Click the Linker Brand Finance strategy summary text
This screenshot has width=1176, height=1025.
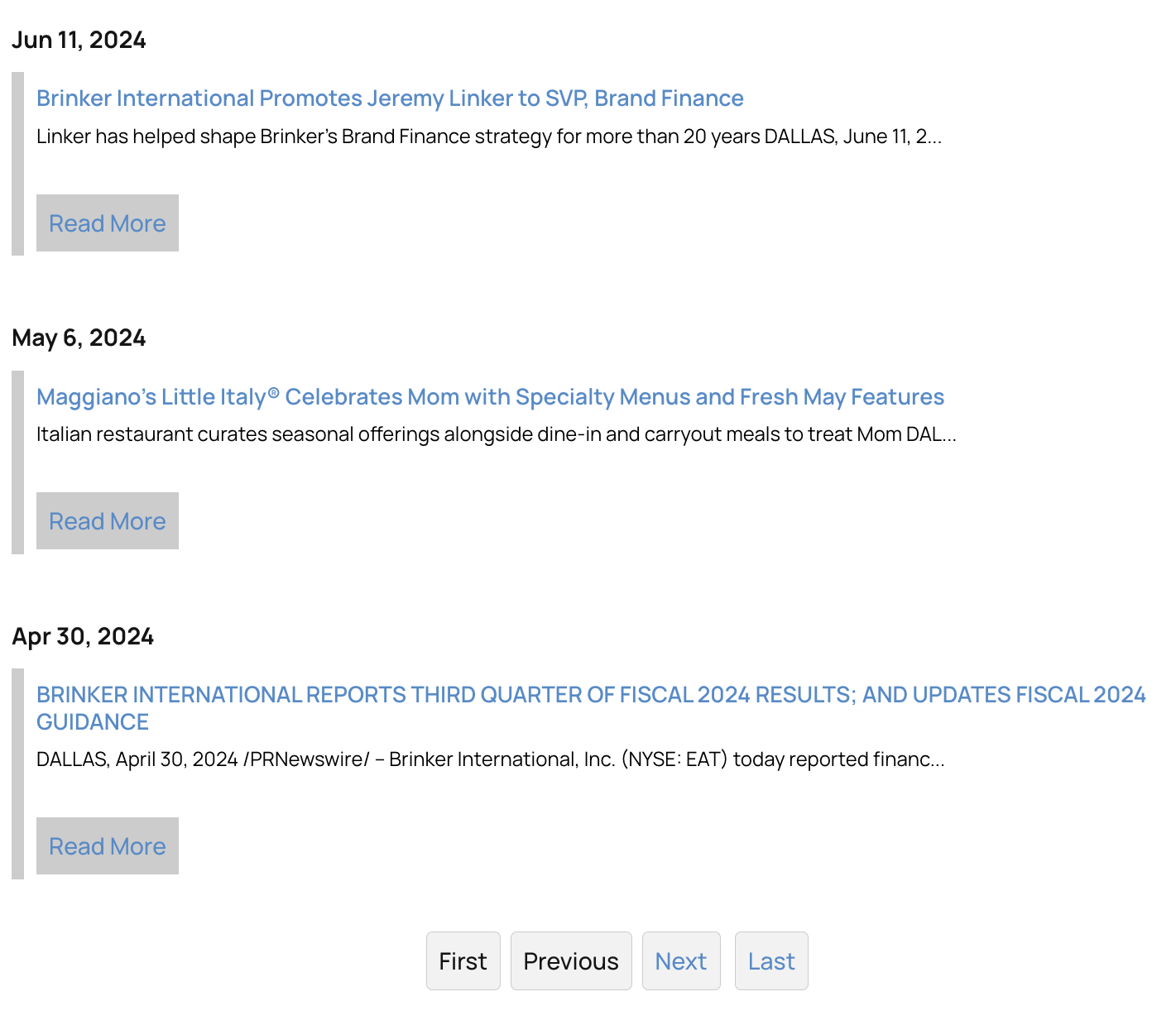tap(488, 137)
